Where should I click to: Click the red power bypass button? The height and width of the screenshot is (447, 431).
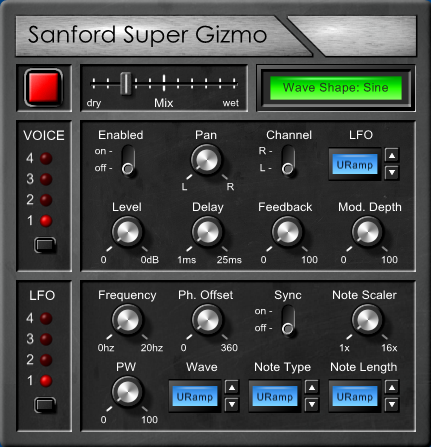coord(43,88)
